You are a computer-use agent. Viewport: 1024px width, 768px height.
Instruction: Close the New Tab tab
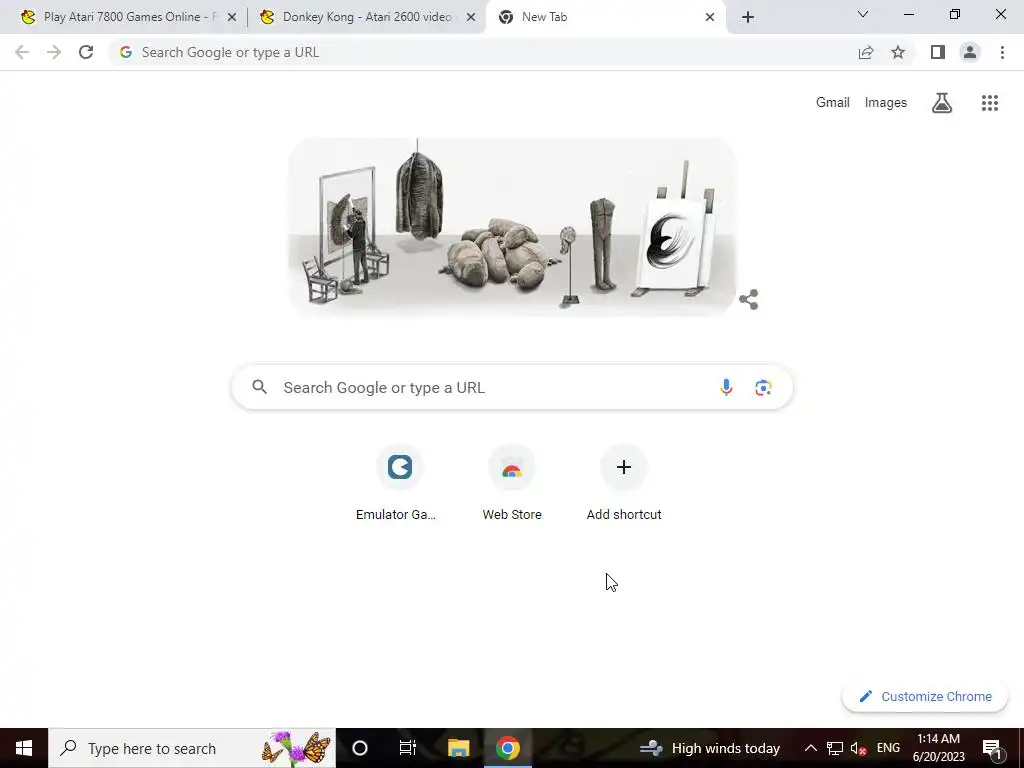pos(710,17)
